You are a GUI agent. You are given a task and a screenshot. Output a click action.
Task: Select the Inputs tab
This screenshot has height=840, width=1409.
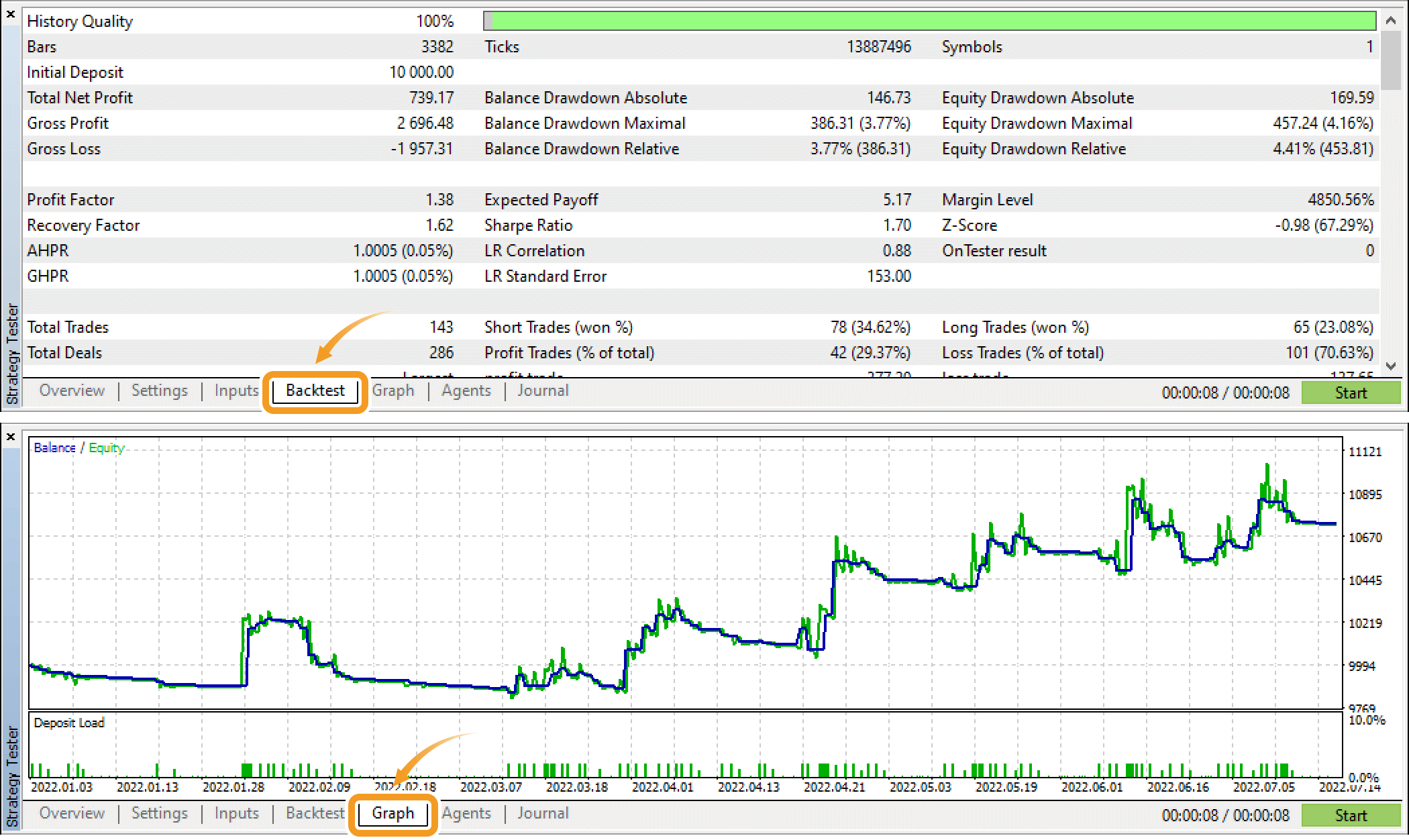(x=236, y=391)
